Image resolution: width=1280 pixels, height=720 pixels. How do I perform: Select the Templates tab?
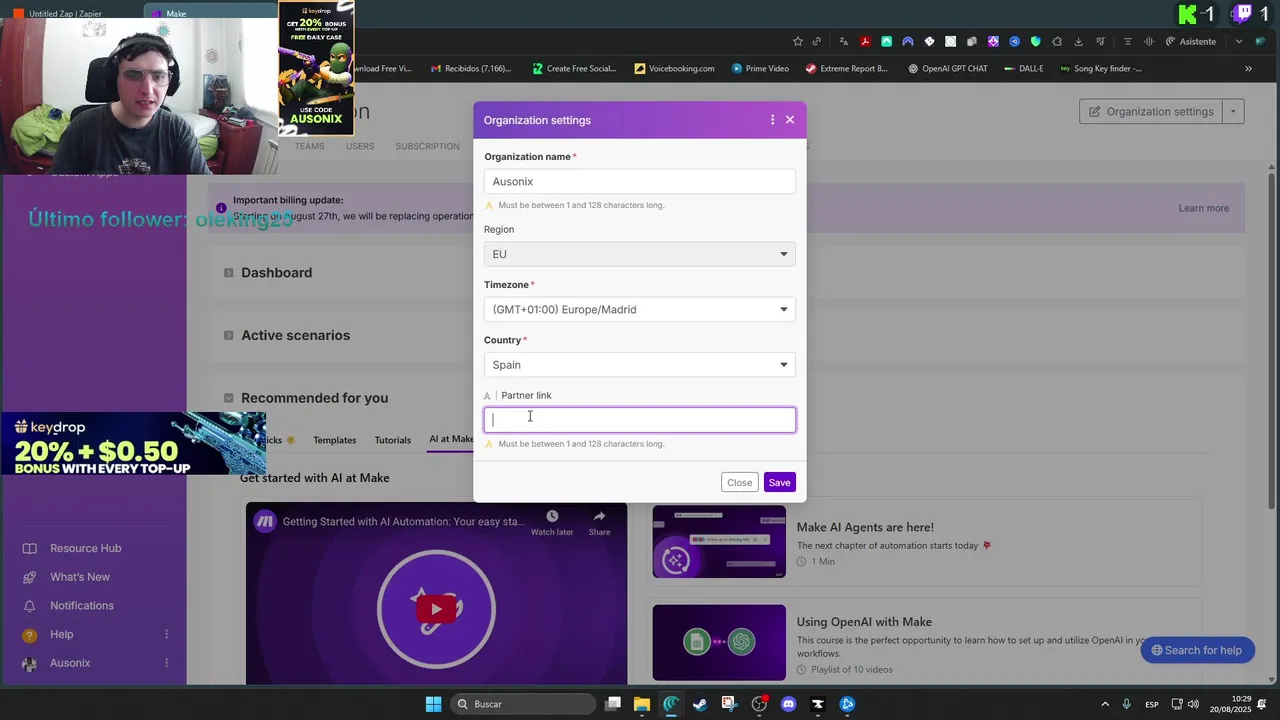click(334, 440)
